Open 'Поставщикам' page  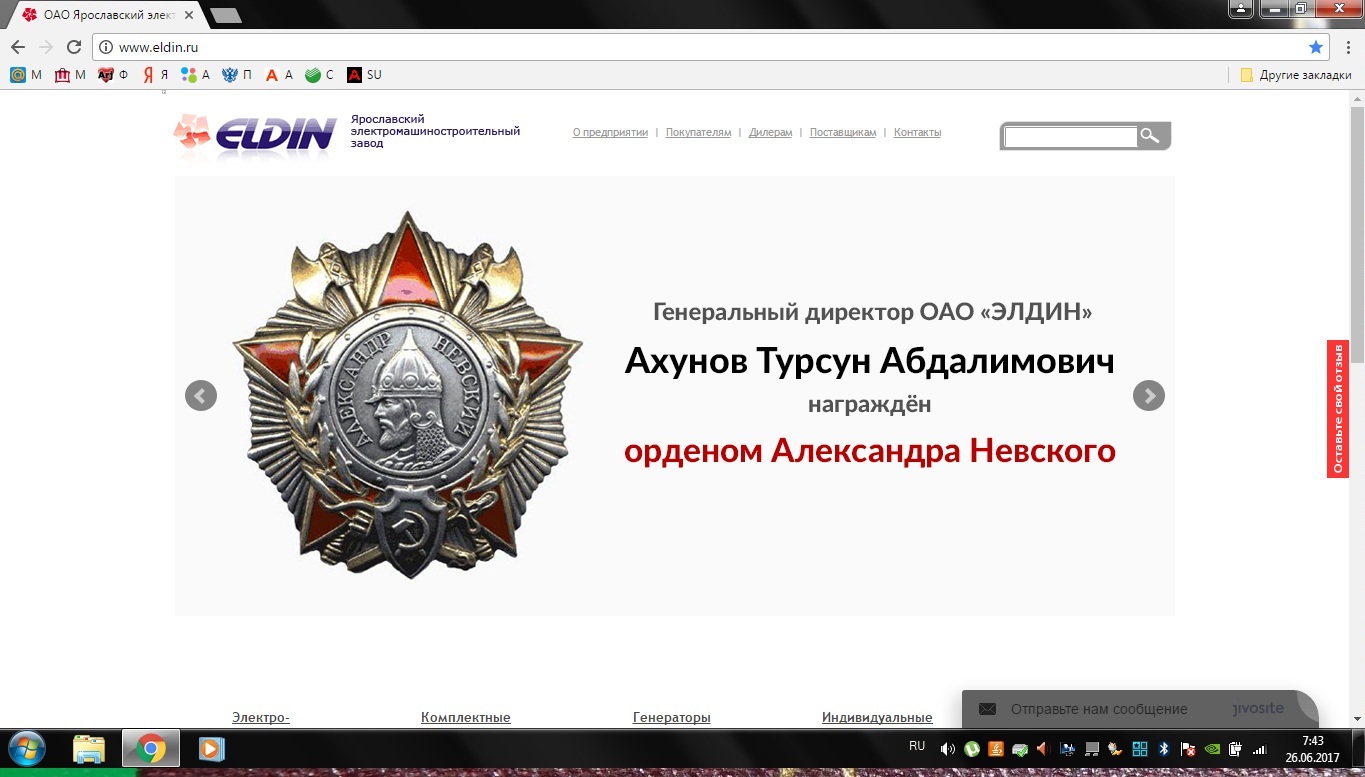point(842,132)
